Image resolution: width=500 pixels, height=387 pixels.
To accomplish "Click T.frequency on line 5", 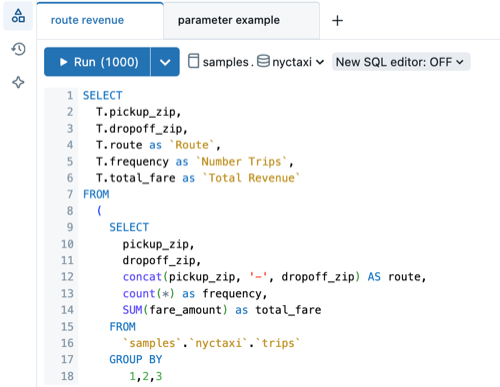I will 132,162.
